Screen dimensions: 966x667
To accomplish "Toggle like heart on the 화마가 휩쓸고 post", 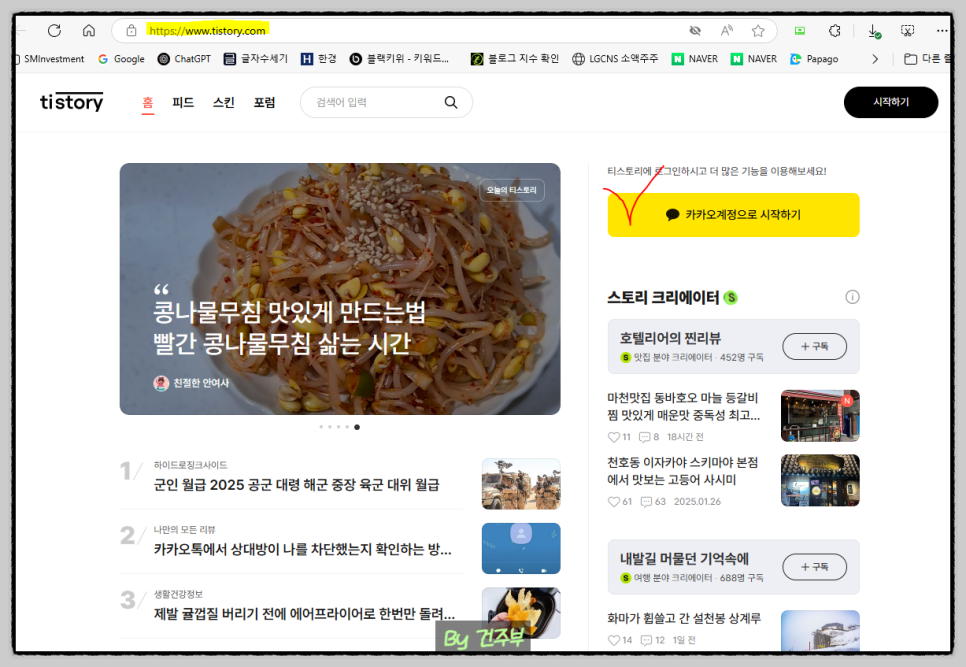I will [x=614, y=638].
